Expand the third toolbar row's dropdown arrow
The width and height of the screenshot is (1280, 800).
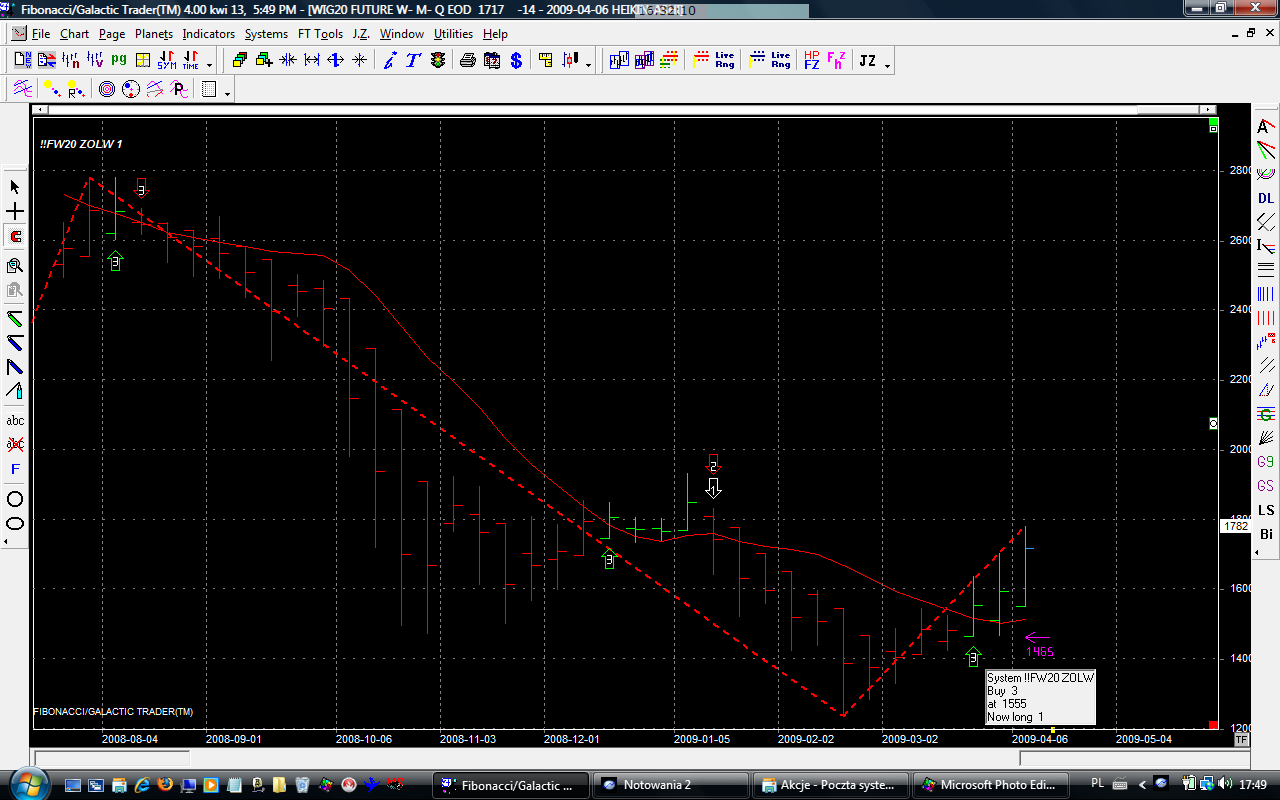point(228,93)
